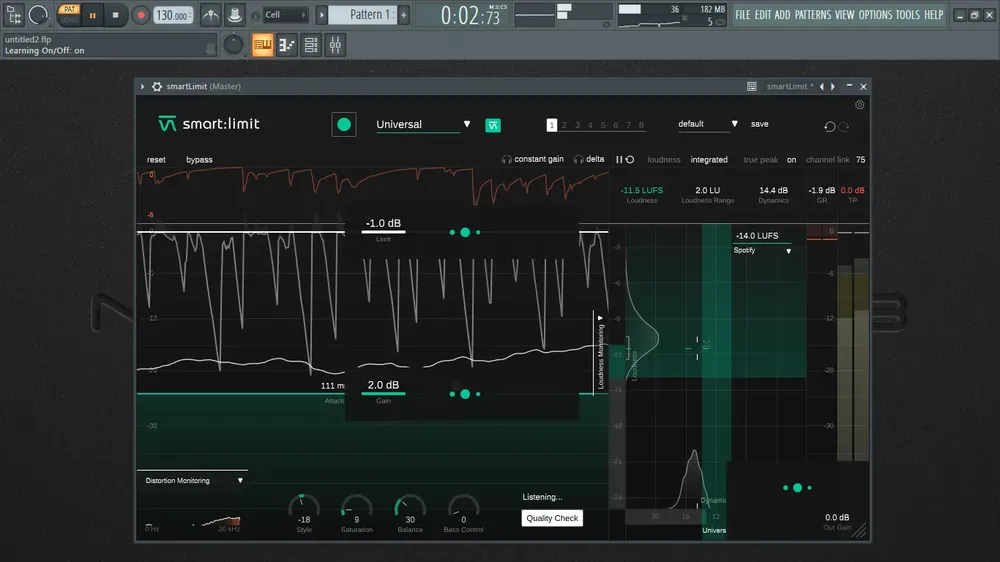Open the piano roll view icon
The image size is (1000, 562).
(x=262, y=45)
